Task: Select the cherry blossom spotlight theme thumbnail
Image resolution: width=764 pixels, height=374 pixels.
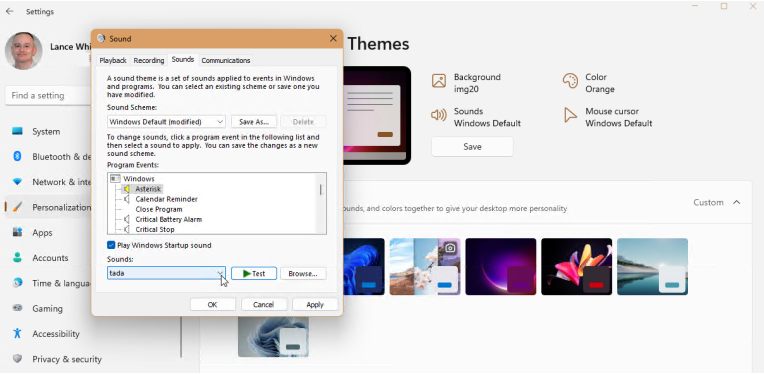Action: (425, 266)
